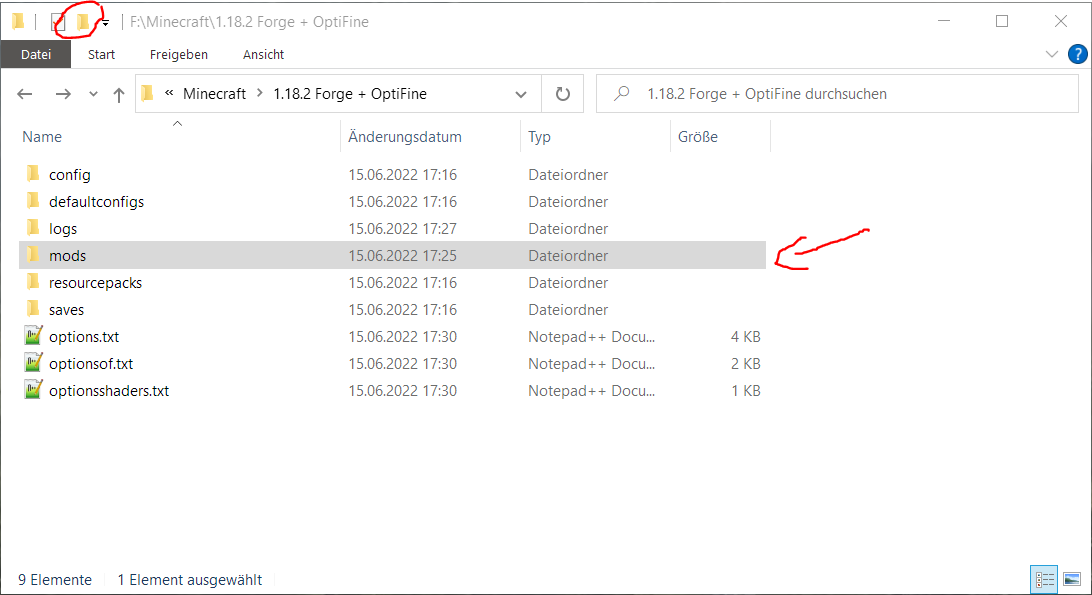
Task: Open the address bar history dropdown
Action: pos(521,94)
